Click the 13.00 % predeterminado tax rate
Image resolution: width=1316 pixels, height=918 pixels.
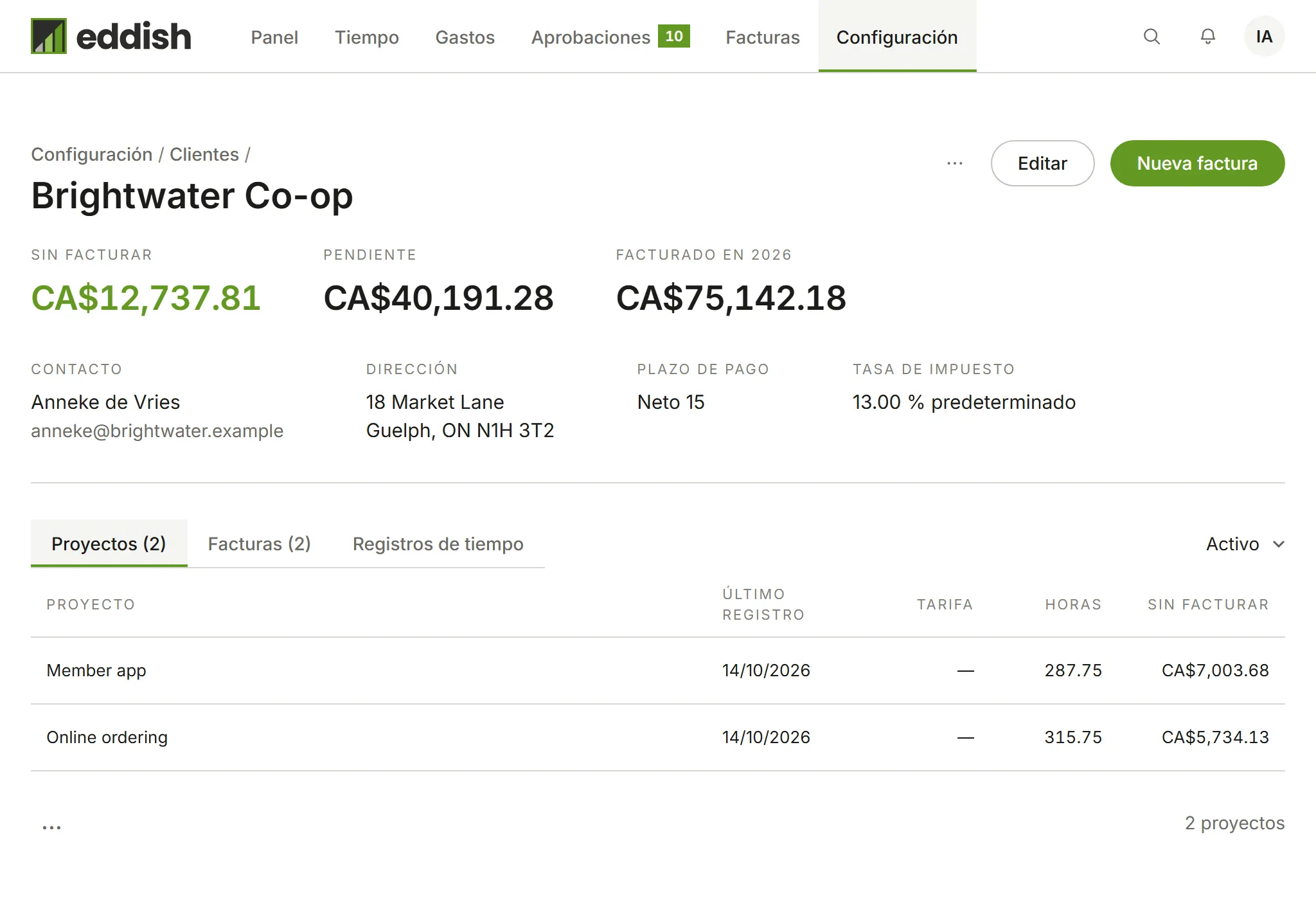pyautogui.click(x=964, y=402)
